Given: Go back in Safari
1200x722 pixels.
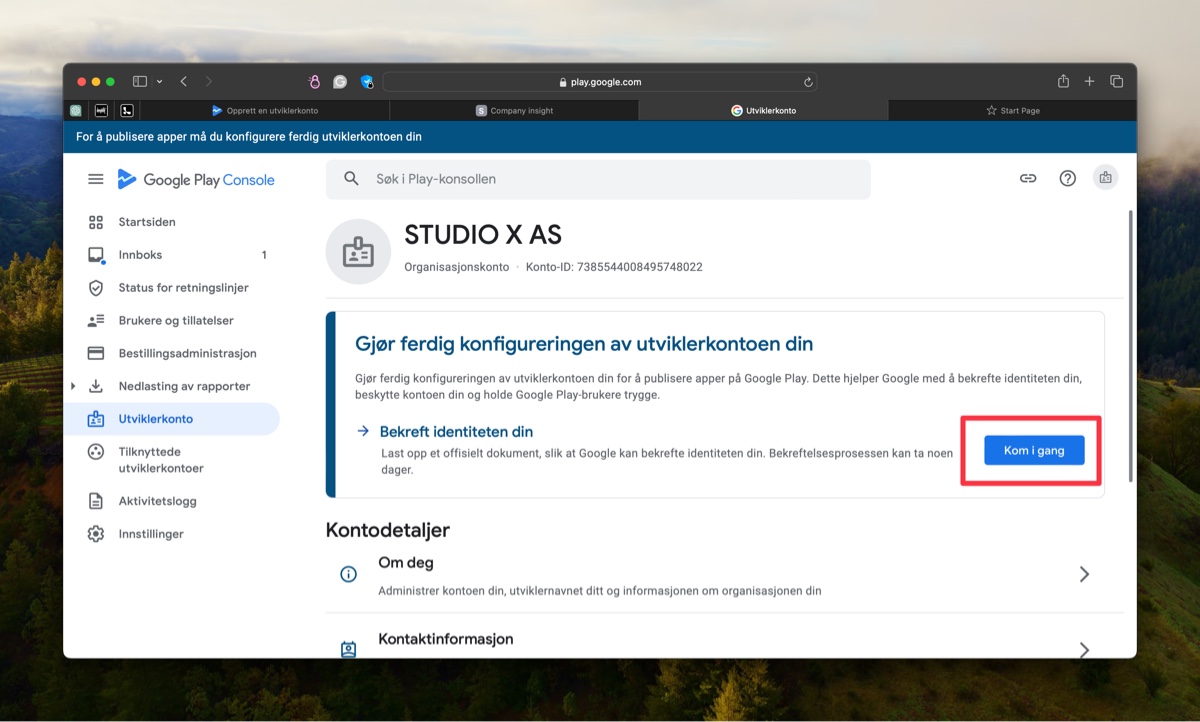Looking at the screenshot, I should pos(184,81).
